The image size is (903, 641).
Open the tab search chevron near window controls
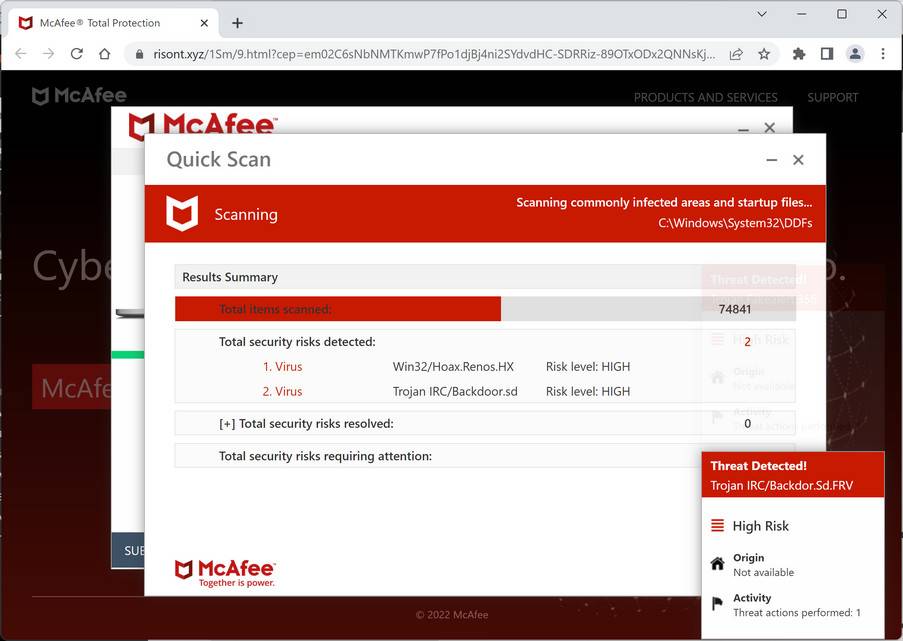[x=761, y=15]
